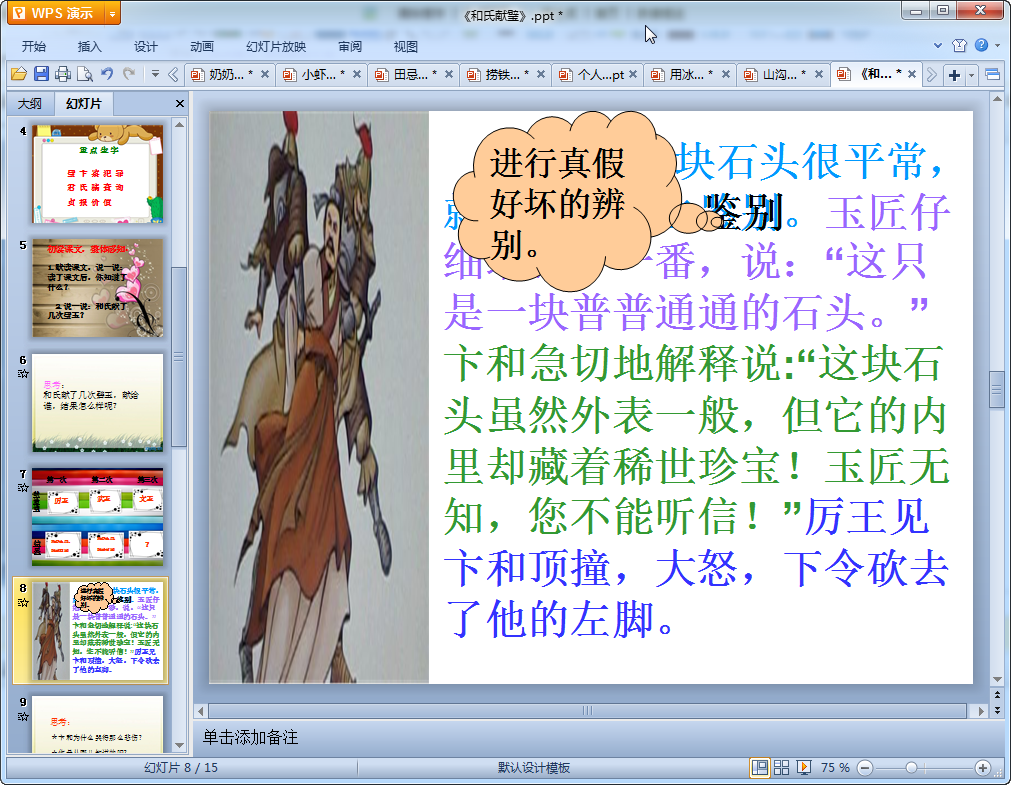Select slide 6 thumbnail 思考
Image resolution: width=1011 pixels, height=785 pixels.
click(x=97, y=402)
